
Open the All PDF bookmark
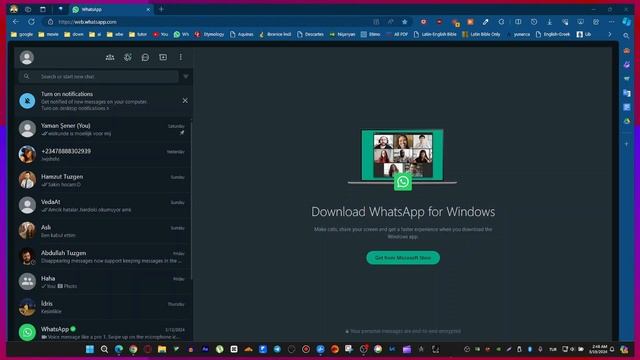tap(397, 34)
